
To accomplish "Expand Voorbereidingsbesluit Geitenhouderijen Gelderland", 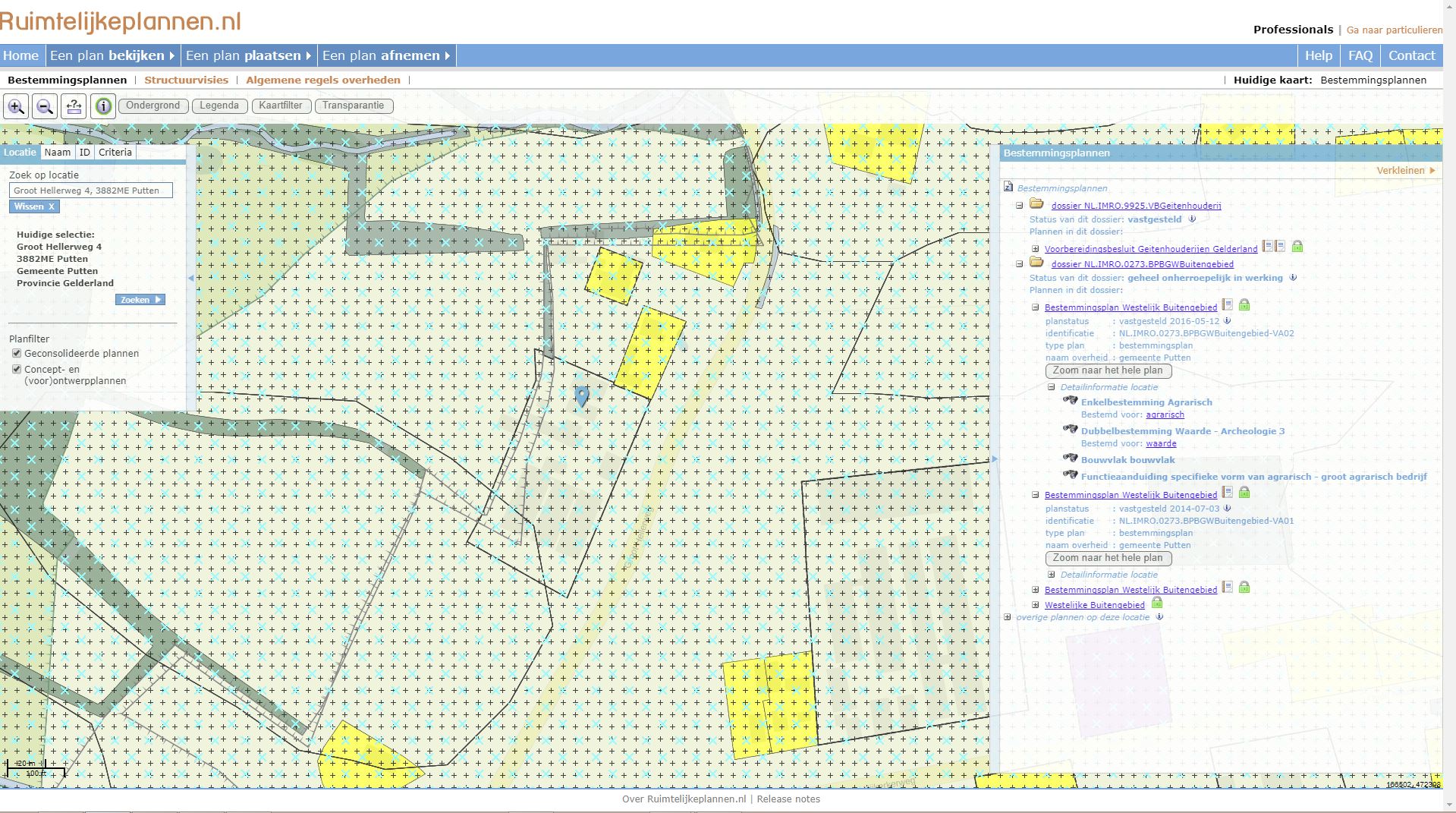I will point(1036,248).
